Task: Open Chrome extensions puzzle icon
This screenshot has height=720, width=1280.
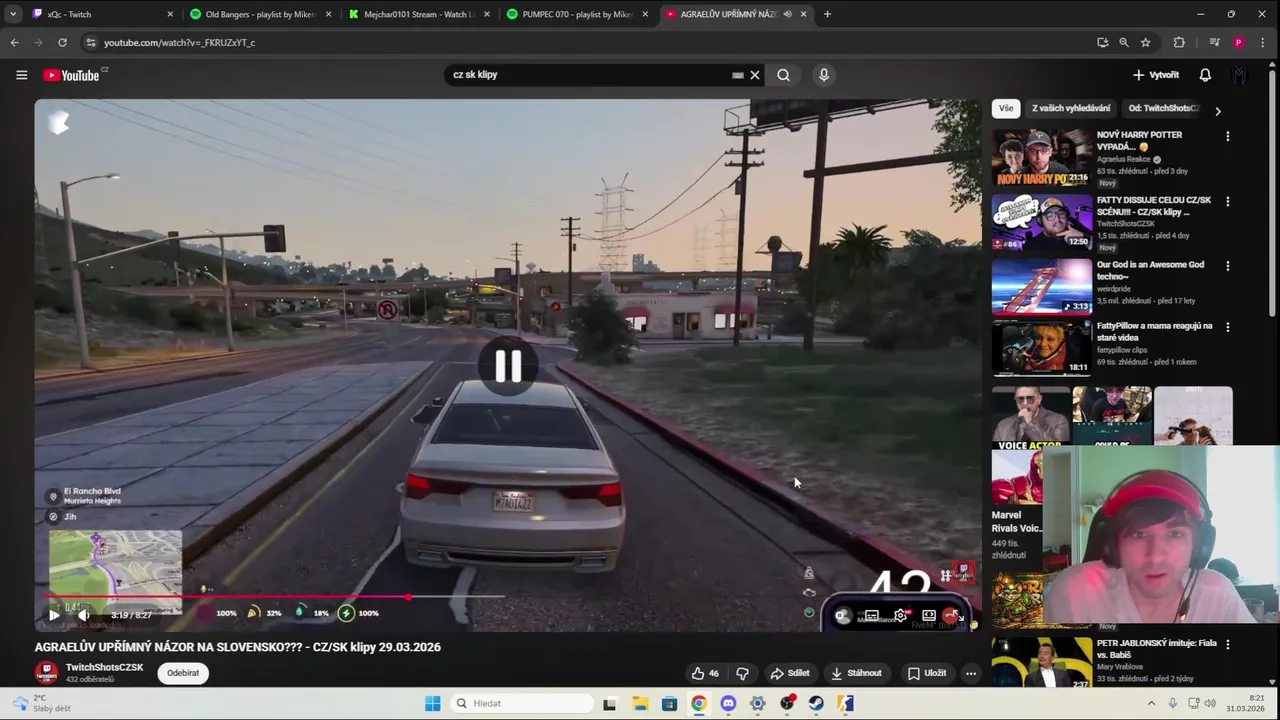Action: click(x=1179, y=43)
